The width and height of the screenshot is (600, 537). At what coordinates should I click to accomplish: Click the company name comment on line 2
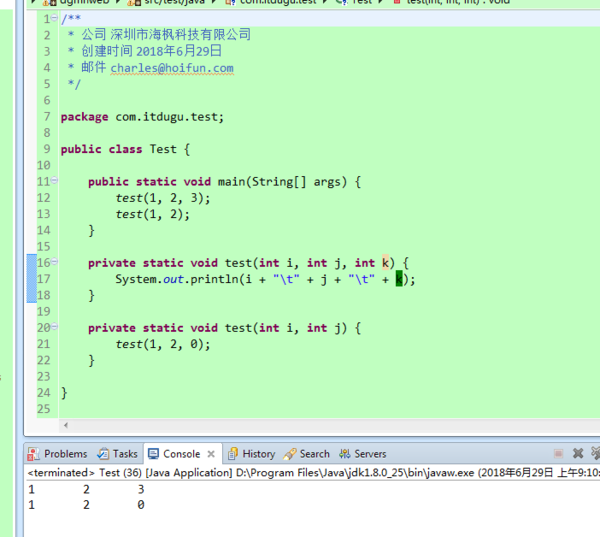pyautogui.click(x=166, y=35)
